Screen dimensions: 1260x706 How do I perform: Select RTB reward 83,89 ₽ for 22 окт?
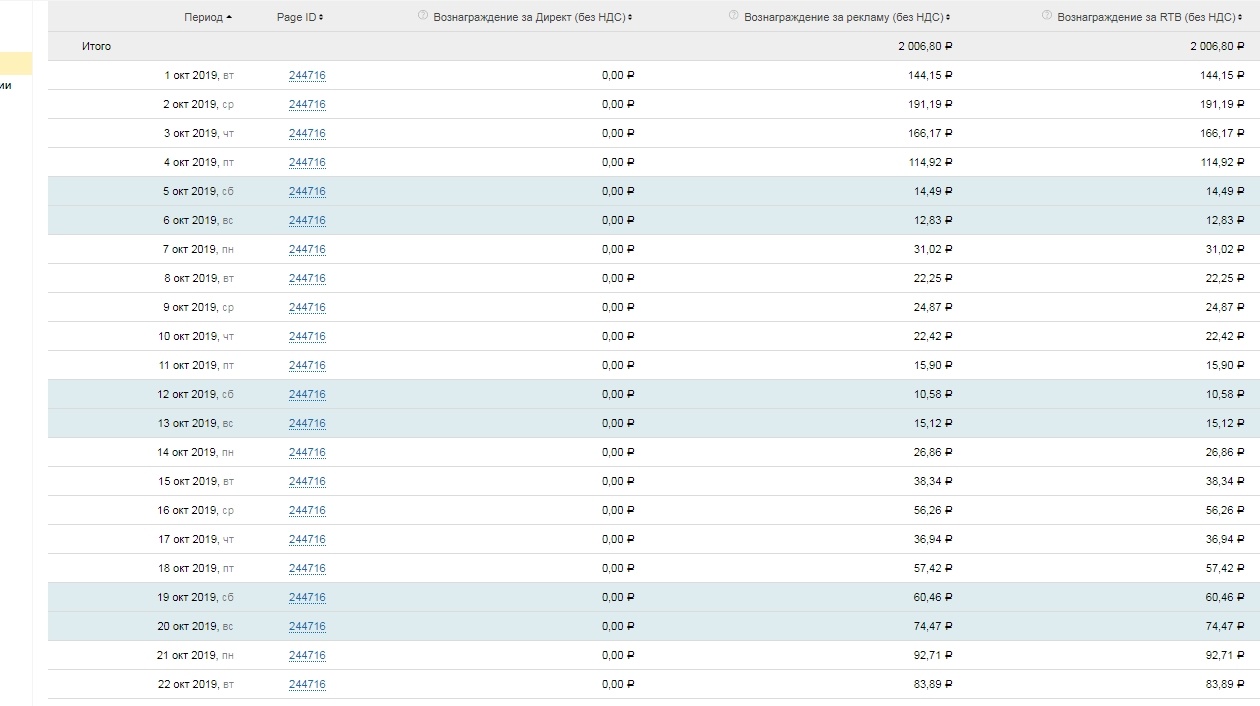(x=1225, y=684)
